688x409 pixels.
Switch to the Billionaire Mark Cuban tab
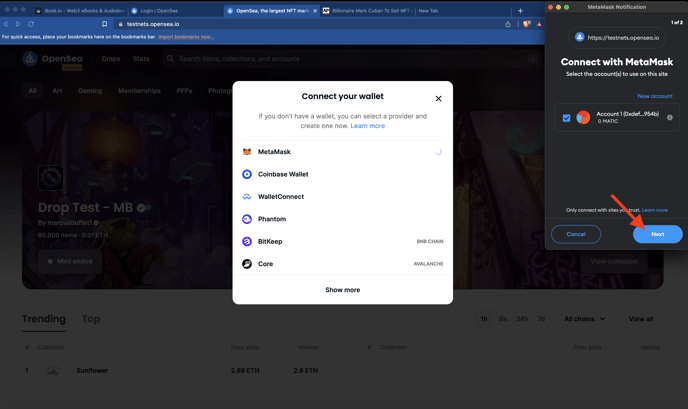point(367,11)
